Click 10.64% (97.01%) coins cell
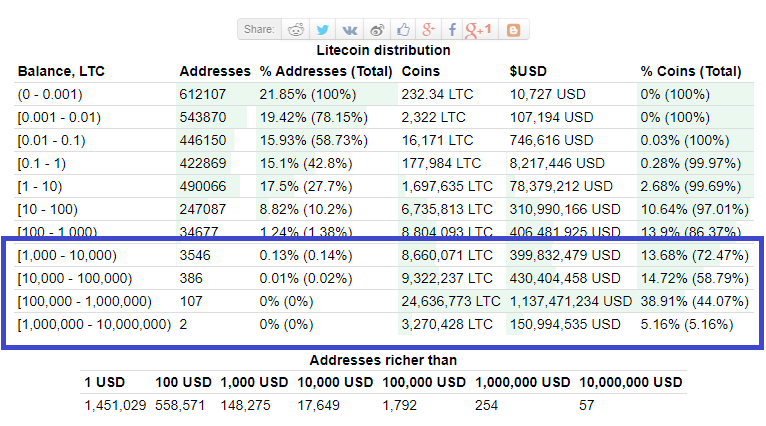The width and height of the screenshot is (766, 426). point(695,209)
